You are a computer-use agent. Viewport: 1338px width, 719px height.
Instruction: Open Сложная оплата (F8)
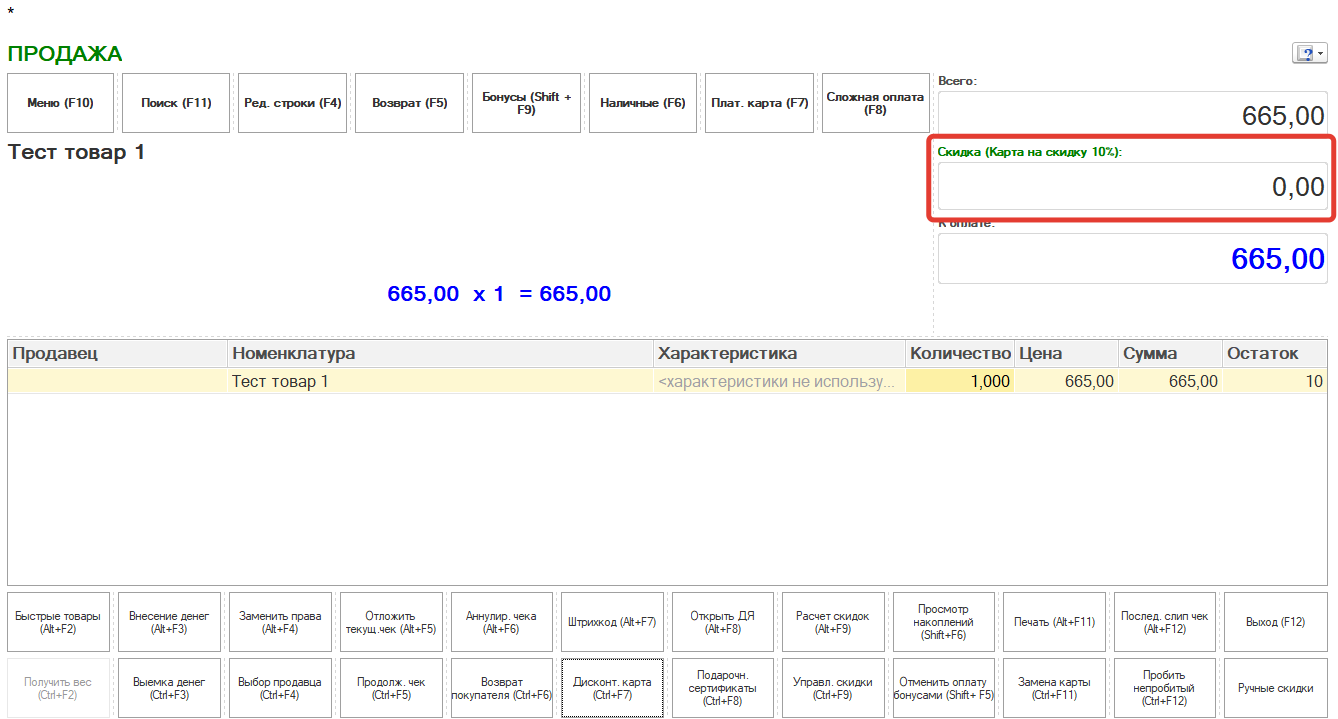875,103
